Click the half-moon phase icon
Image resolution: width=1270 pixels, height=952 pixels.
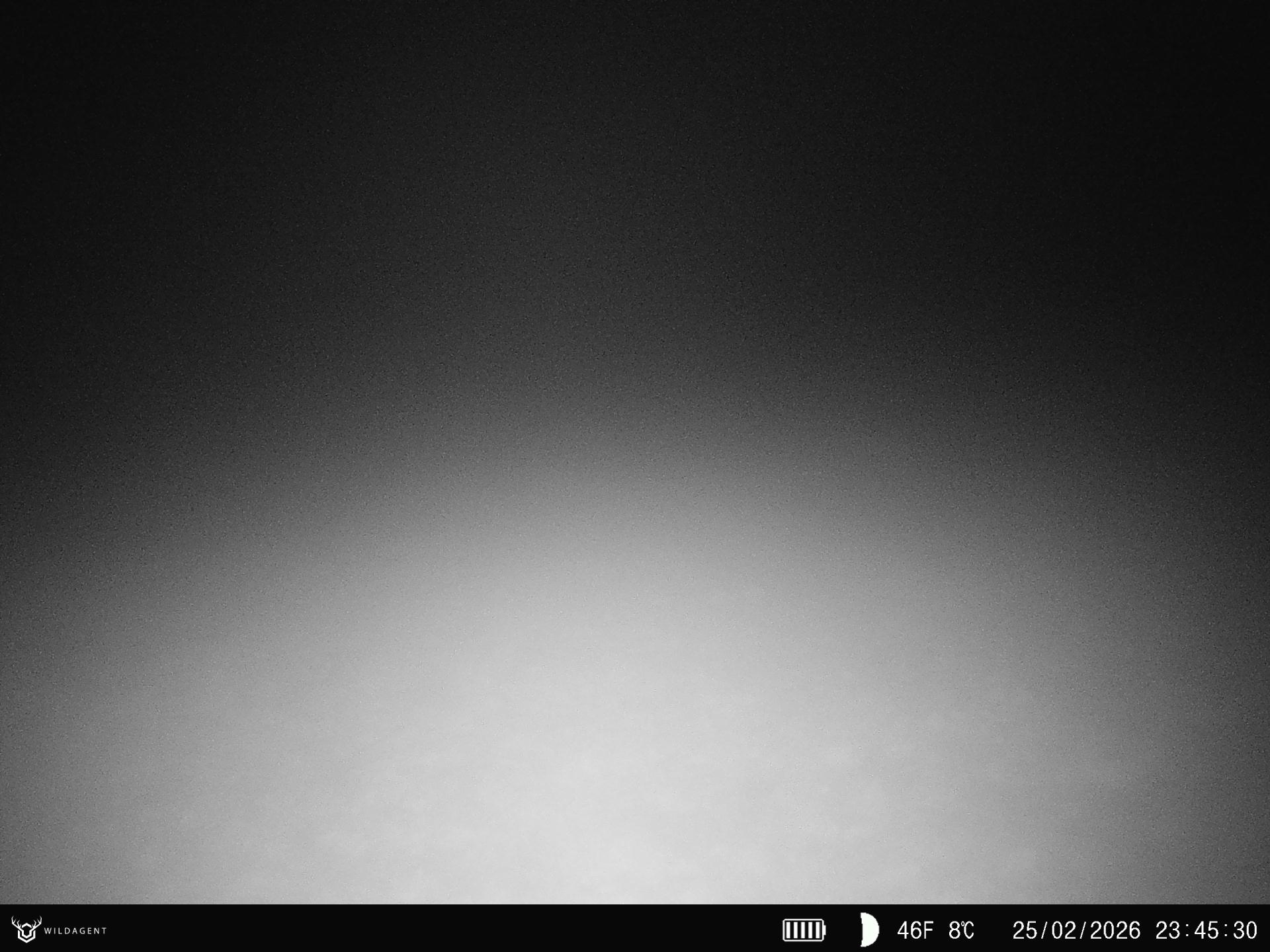pyautogui.click(x=870, y=930)
